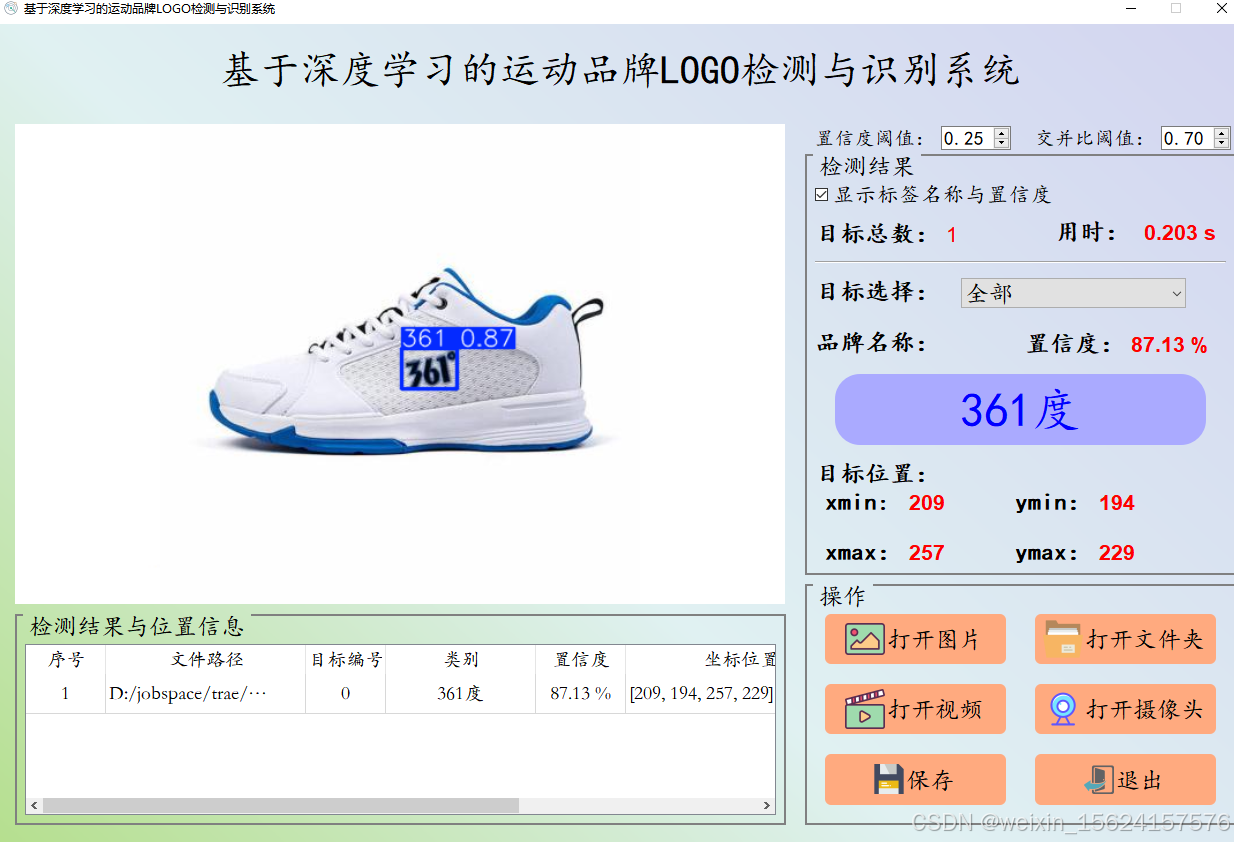The image size is (1234, 842).
Task: Click the 目标总数 value 1
Action: pos(952,235)
